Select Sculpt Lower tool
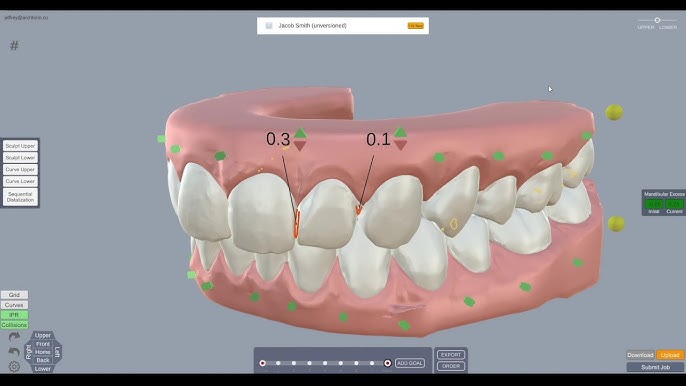 (21, 158)
